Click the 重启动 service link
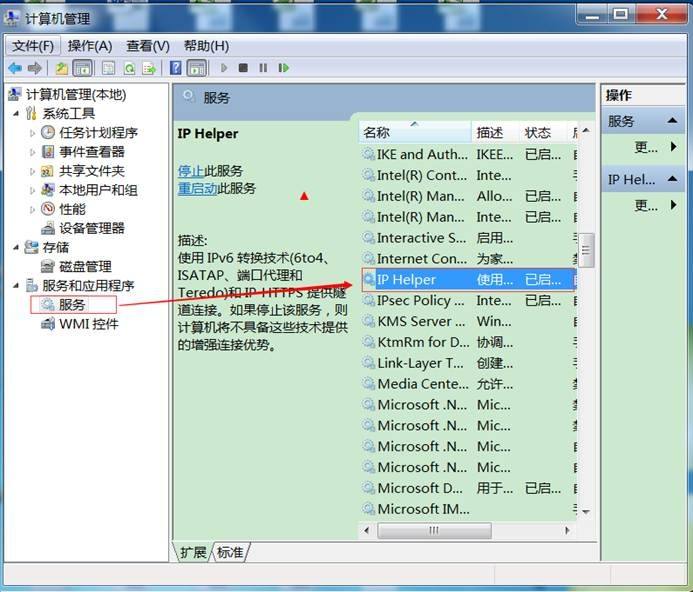The width and height of the screenshot is (693, 592). point(196,188)
